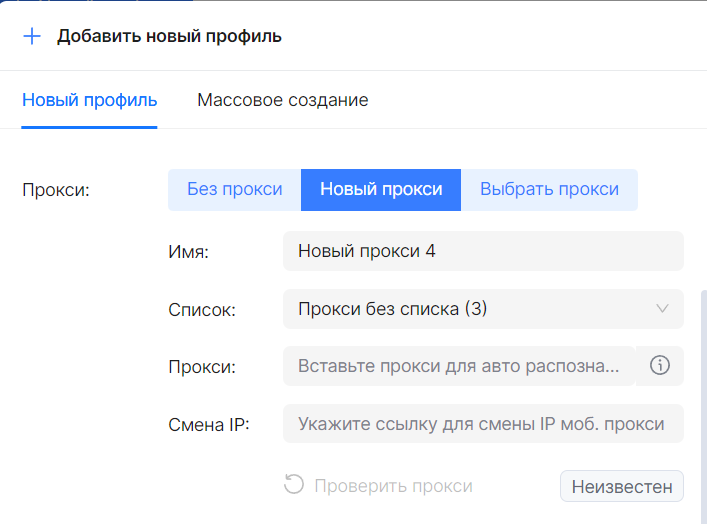The image size is (707, 524).
Task: Open the Массовое создание tab
Action: 283,100
